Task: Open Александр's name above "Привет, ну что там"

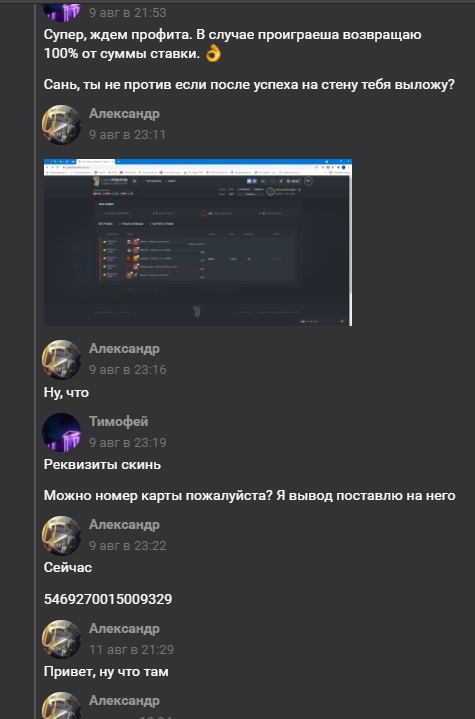Action: point(124,628)
